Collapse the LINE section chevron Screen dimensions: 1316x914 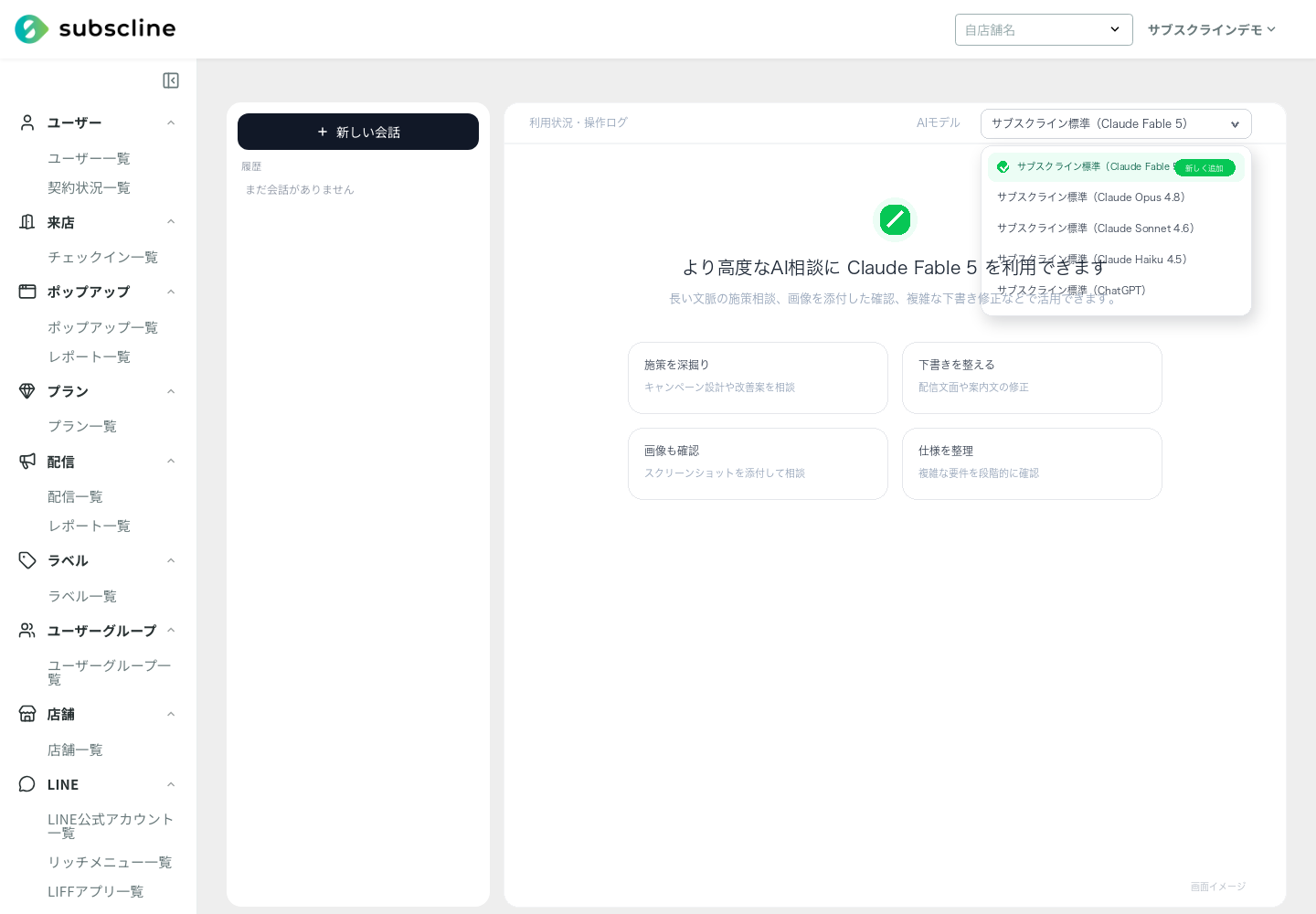point(171,784)
